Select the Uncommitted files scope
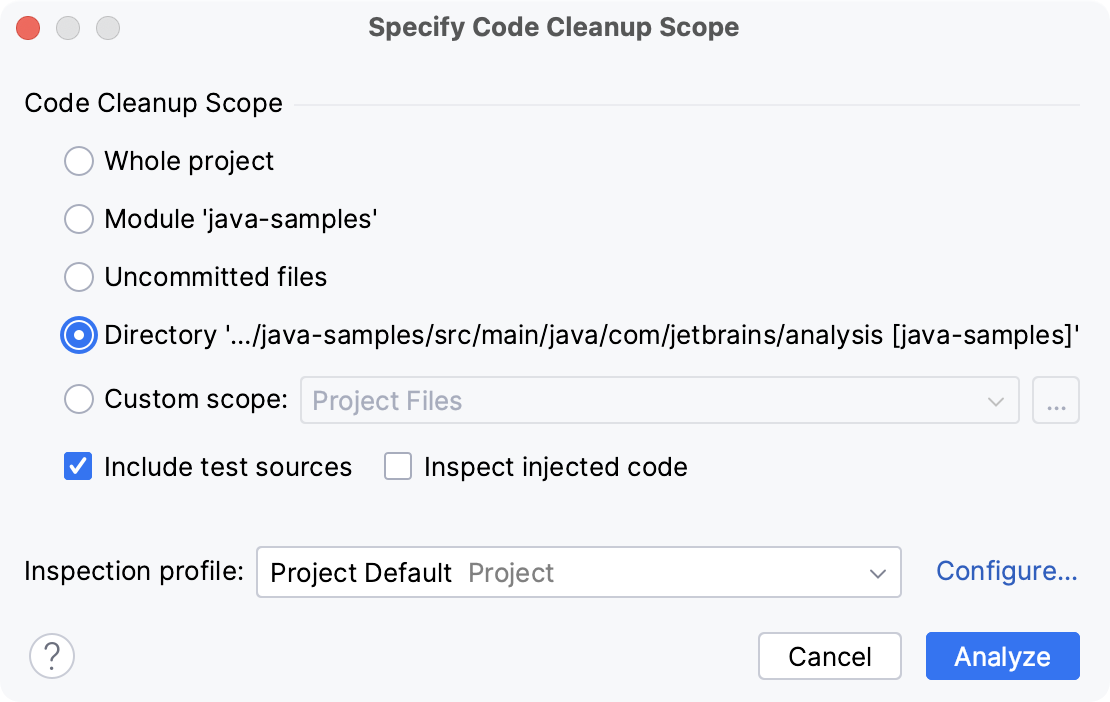Screen dimensions: 1110x702 [78, 277]
